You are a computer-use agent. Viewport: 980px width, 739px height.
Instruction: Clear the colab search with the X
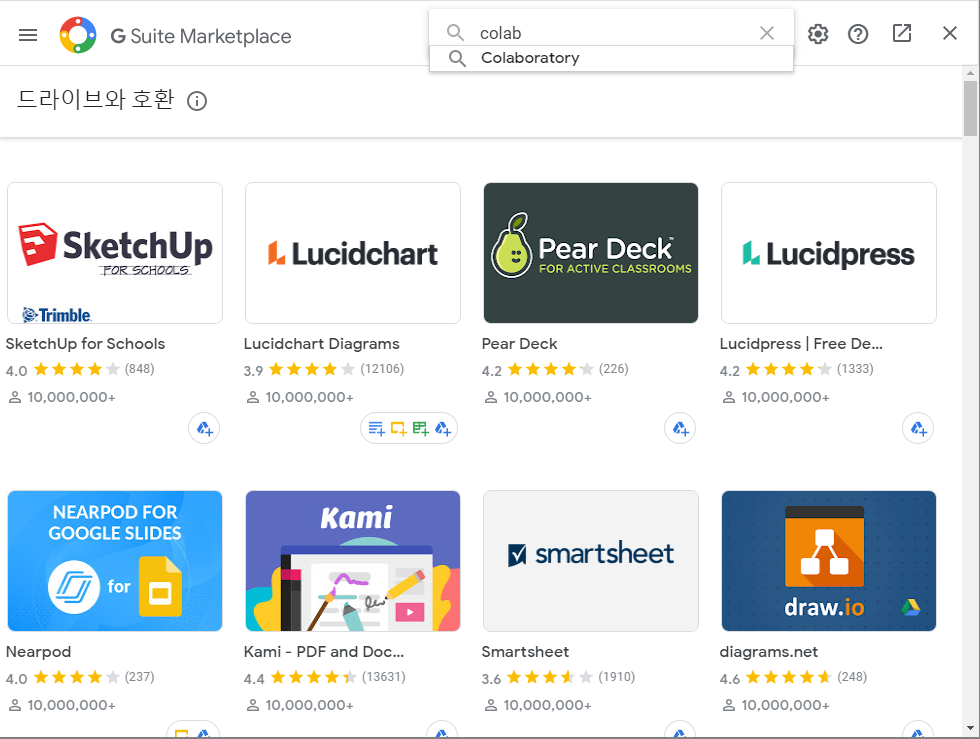(x=767, y=33)
